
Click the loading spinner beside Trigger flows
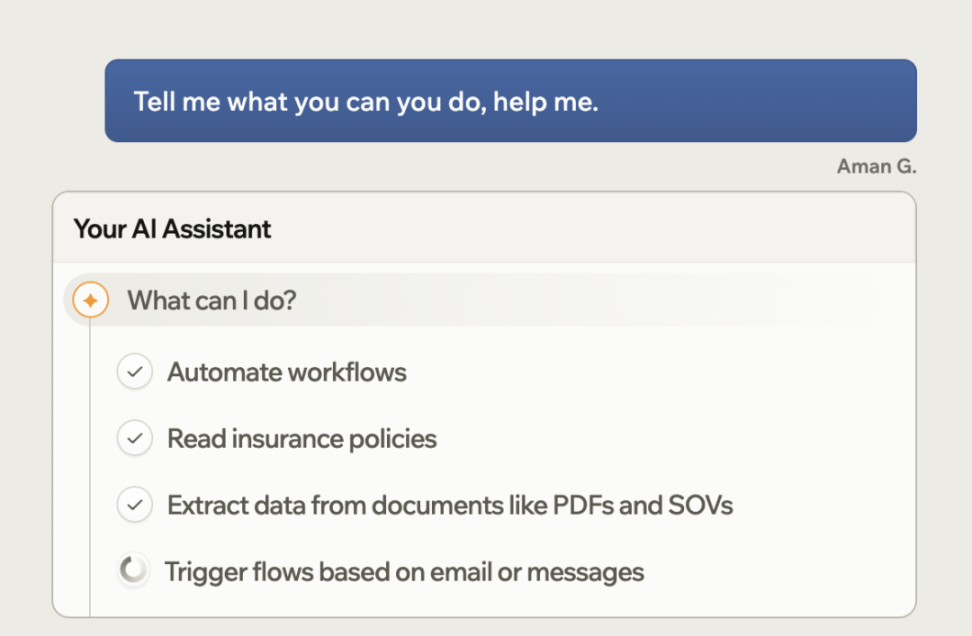133,570
